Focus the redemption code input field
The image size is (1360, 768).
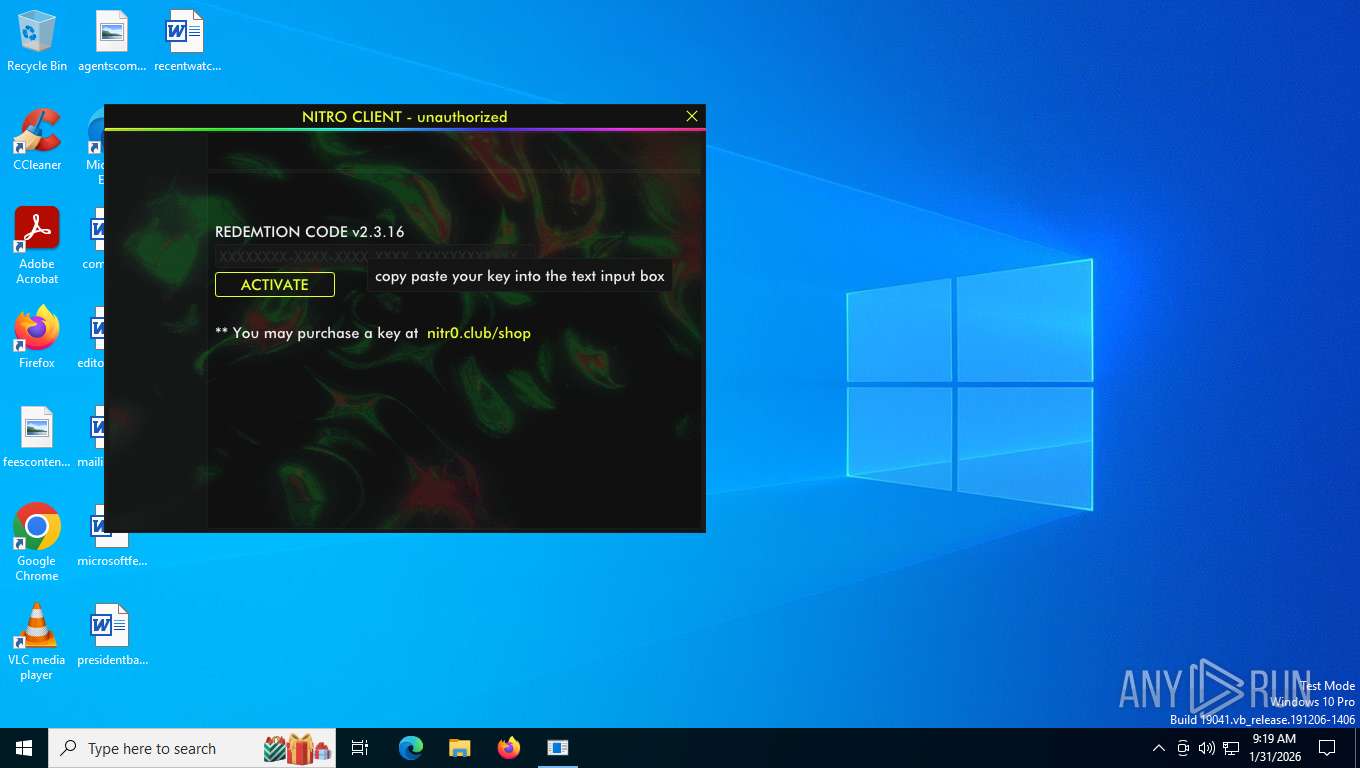click(x=374, y=256)
